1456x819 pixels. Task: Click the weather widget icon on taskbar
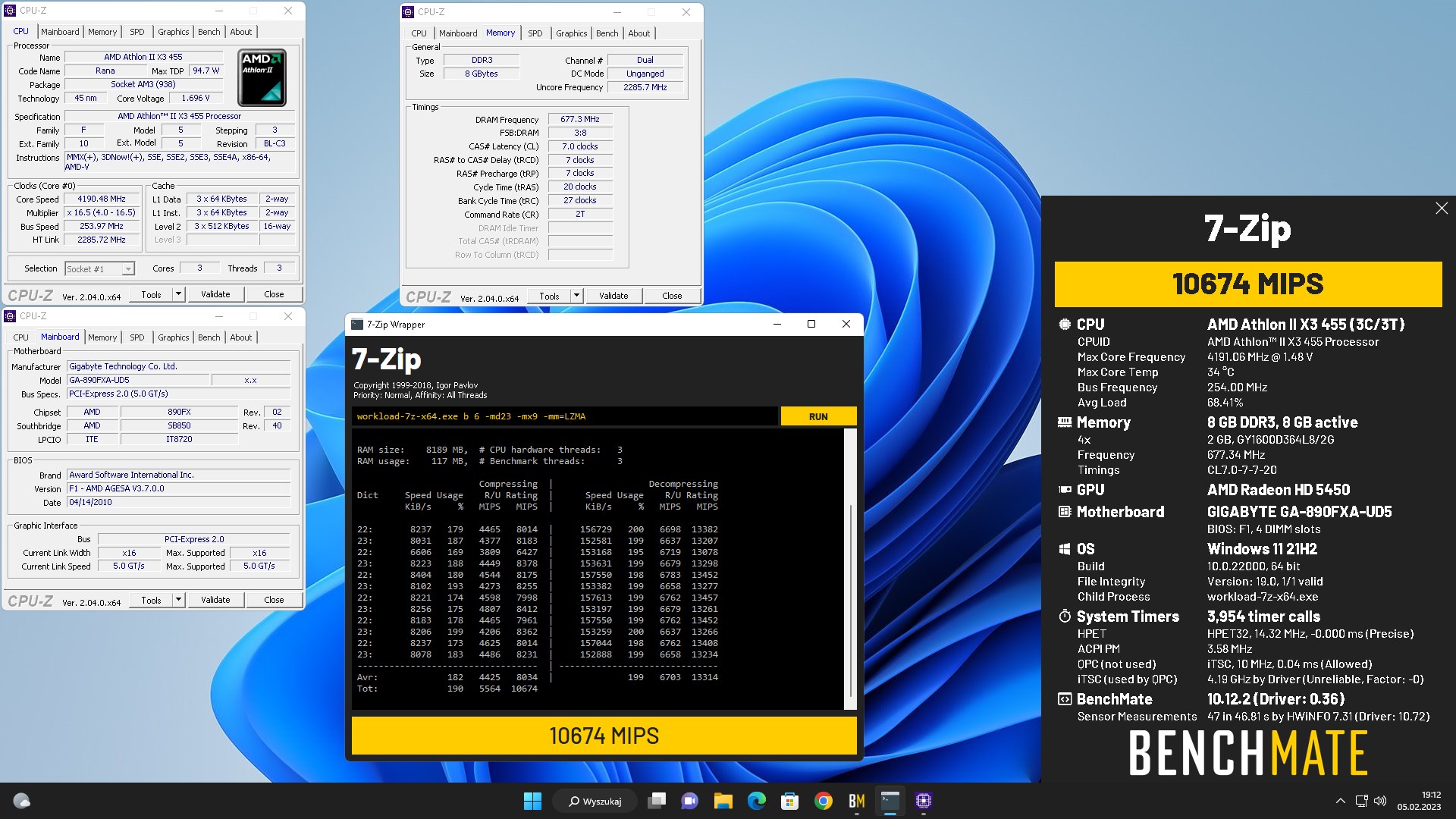(x=22, y=801)
